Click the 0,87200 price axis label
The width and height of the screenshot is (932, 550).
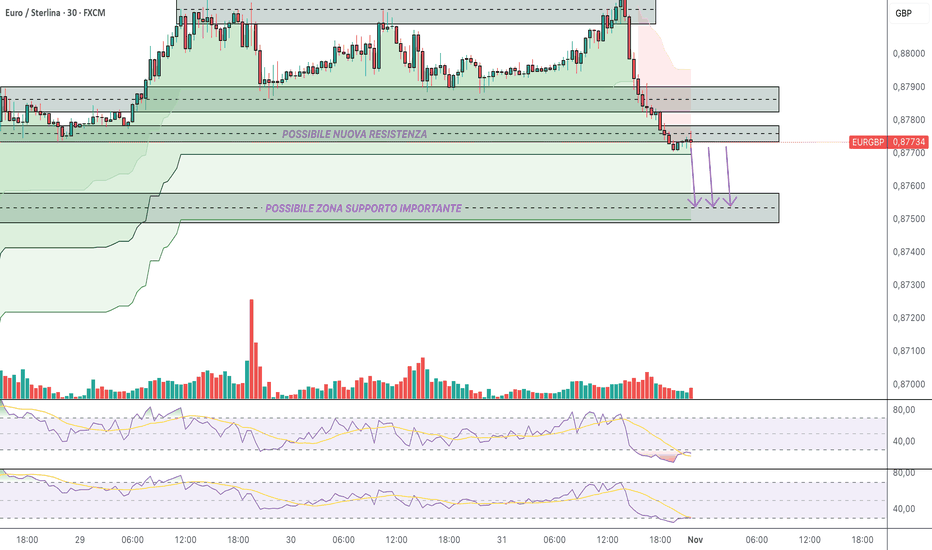(x=909, y=318)
